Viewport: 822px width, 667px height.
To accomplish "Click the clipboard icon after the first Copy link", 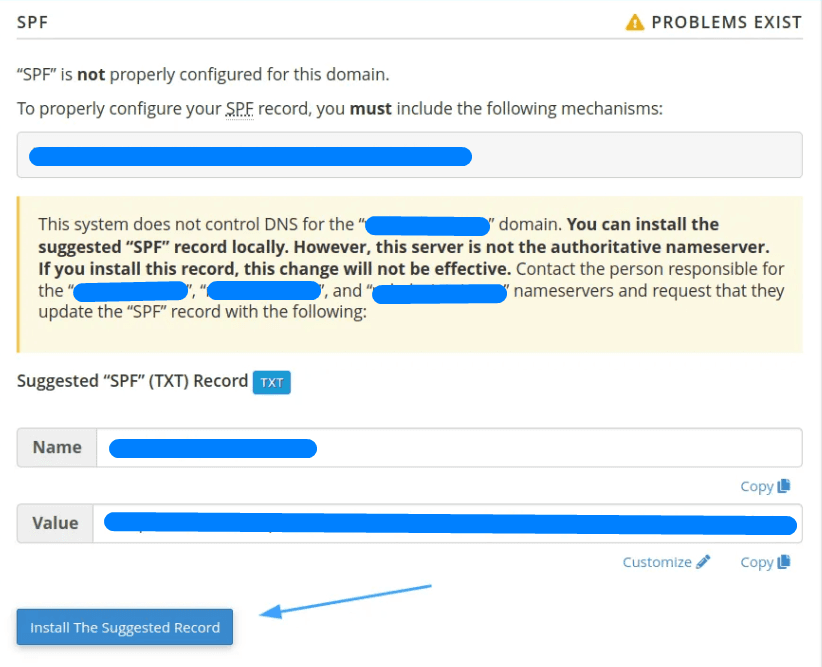I will (x=784, y=485).
